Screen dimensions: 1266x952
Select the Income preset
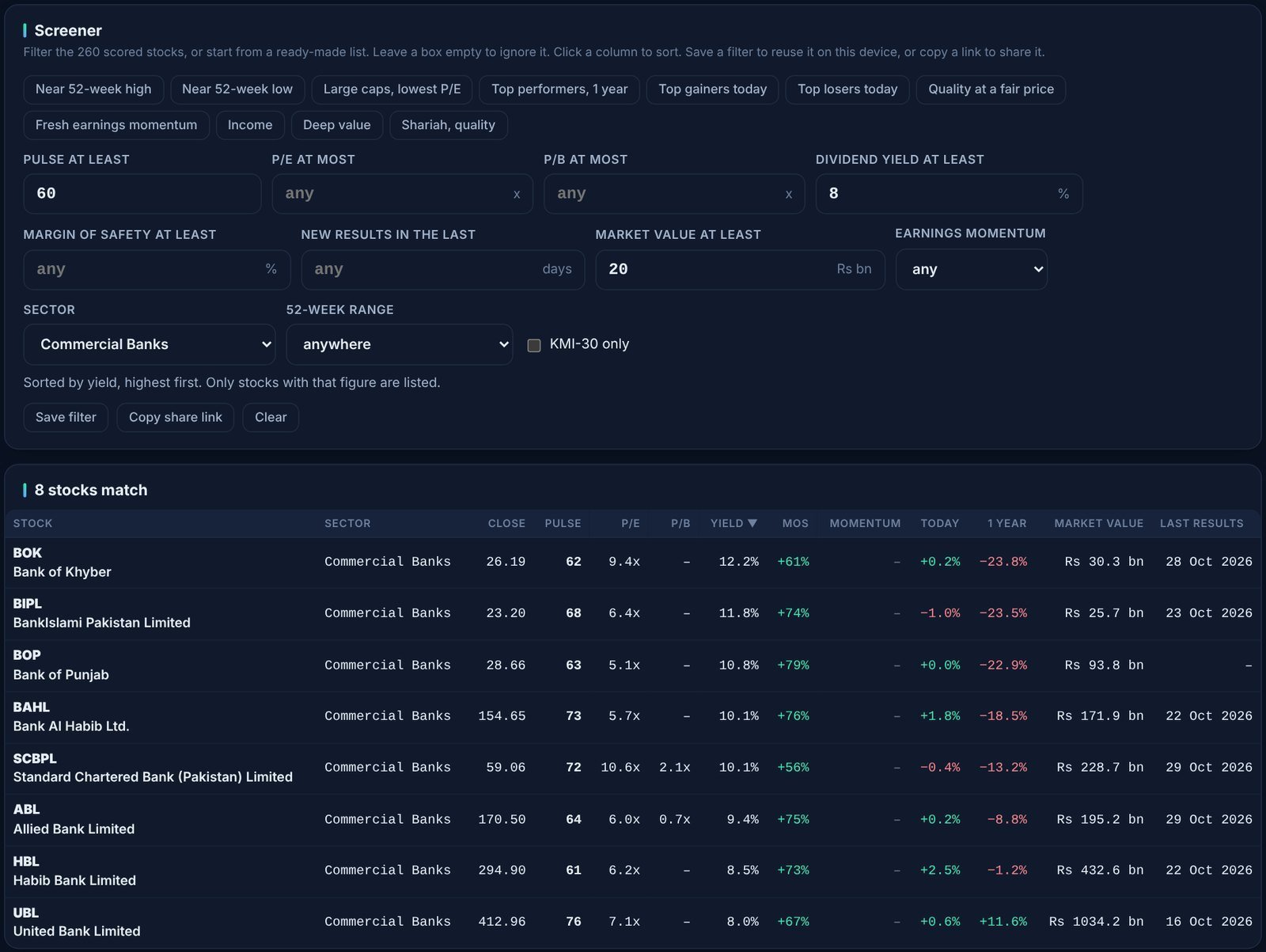tap(250, 125)
